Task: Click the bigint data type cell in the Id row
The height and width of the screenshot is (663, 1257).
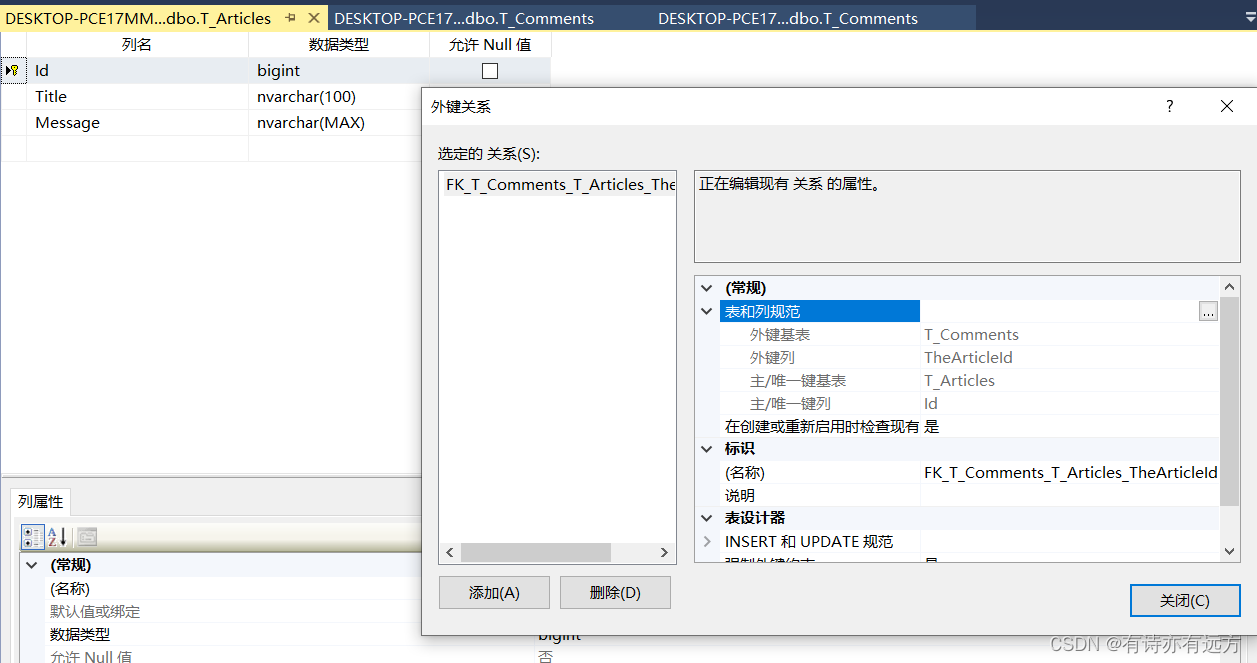Action: click(339, 71)
